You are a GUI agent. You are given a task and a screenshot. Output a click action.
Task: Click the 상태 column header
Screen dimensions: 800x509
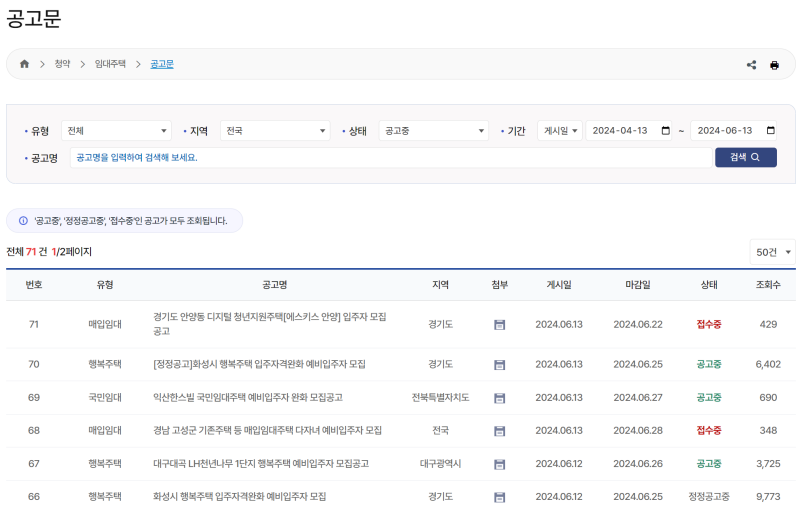709,285
